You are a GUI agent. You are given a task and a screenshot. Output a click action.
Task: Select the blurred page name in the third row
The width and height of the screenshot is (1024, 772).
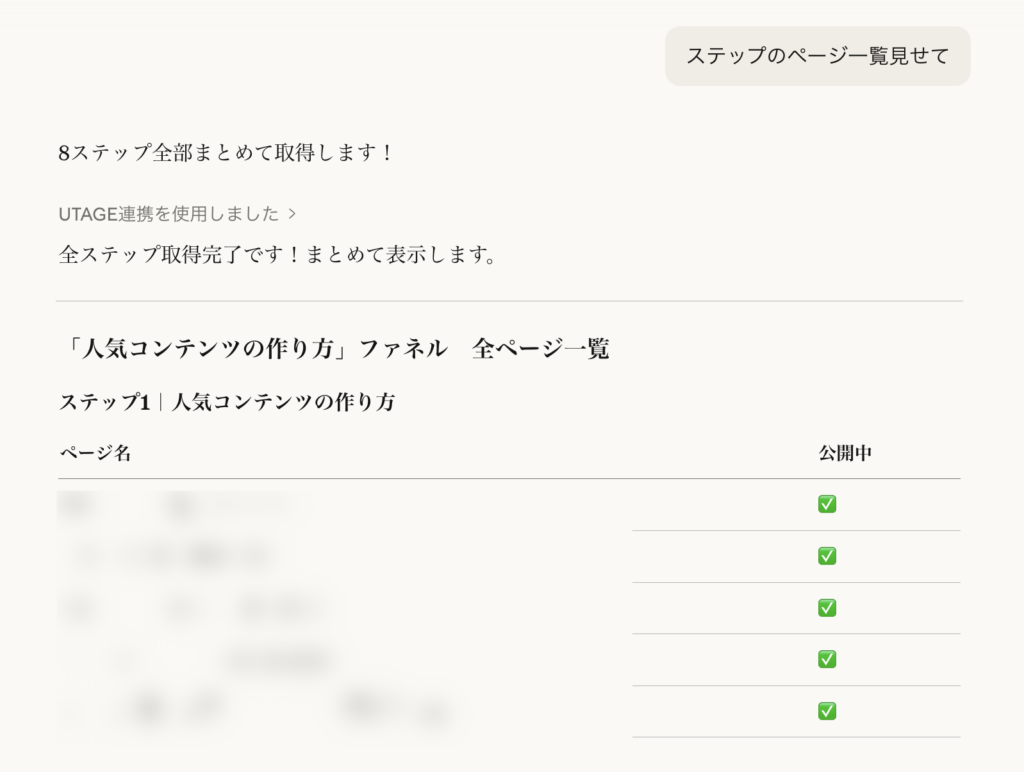point(190,608)
